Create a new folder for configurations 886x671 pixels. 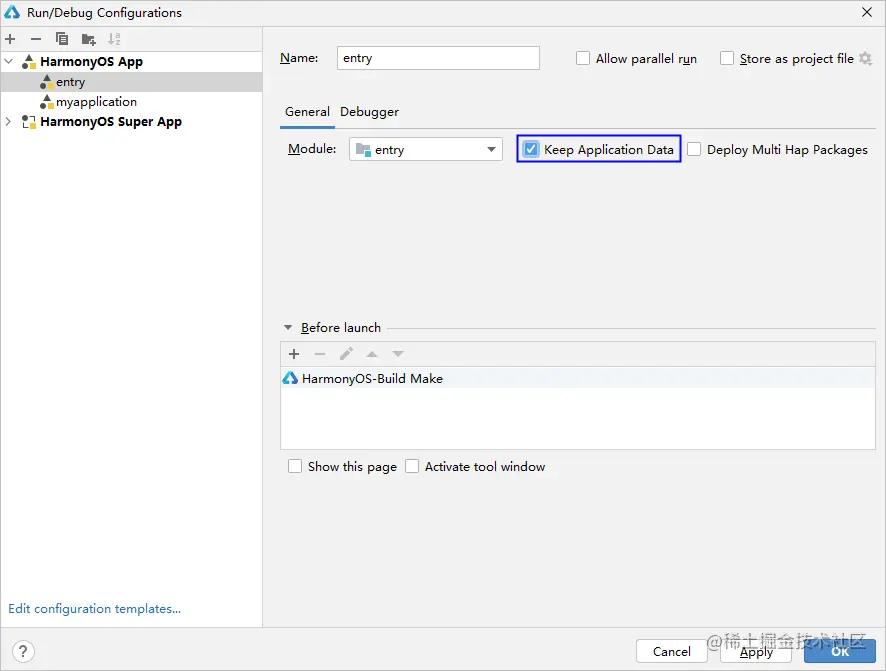(88, 39)
